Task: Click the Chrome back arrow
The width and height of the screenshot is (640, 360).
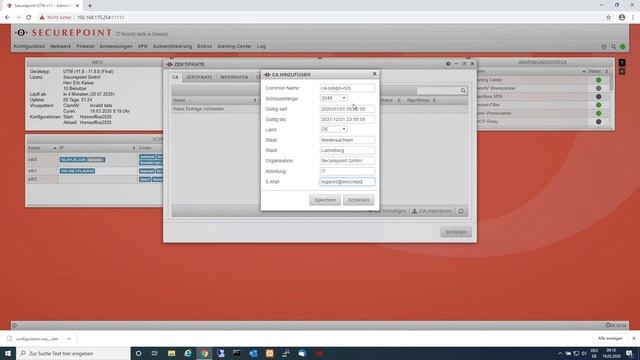Action: (7, 18)
